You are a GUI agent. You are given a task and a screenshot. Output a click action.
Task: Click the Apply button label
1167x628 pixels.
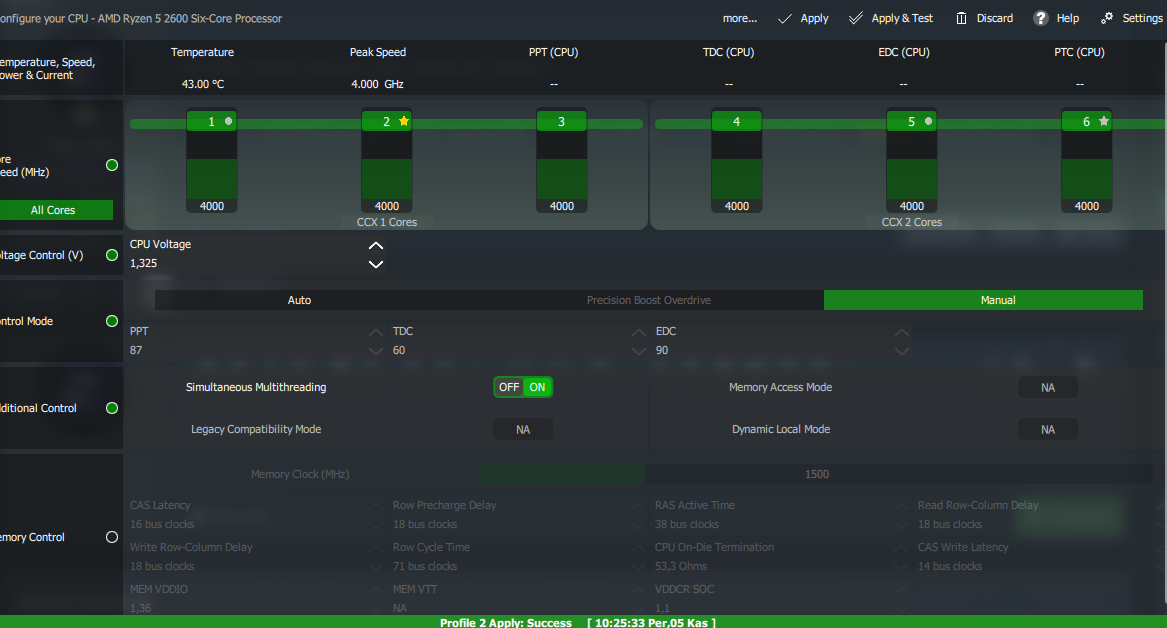(814, 19)
